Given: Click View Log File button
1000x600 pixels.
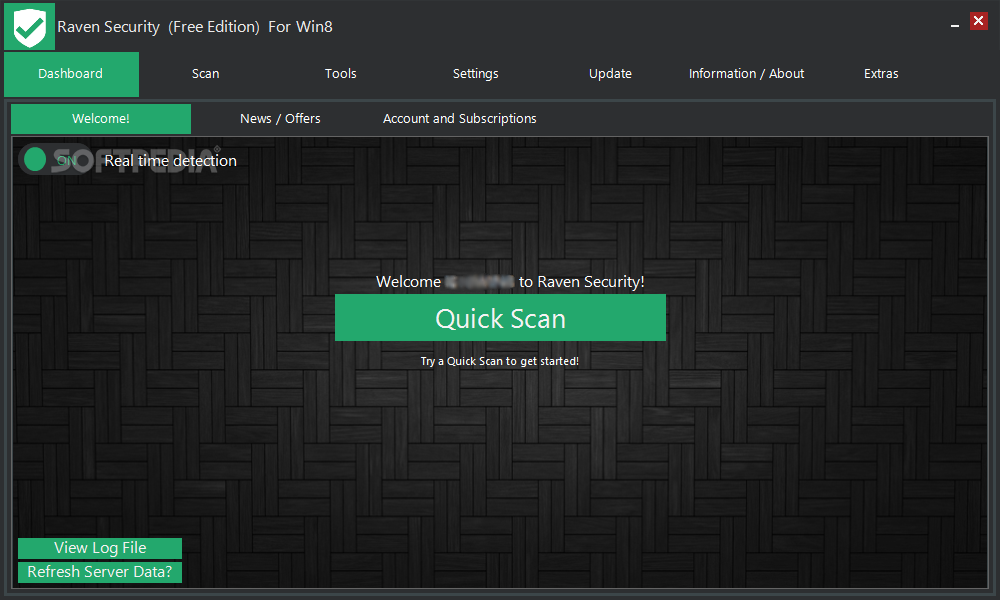Looking at the screenshot, I should click(99, 548).
